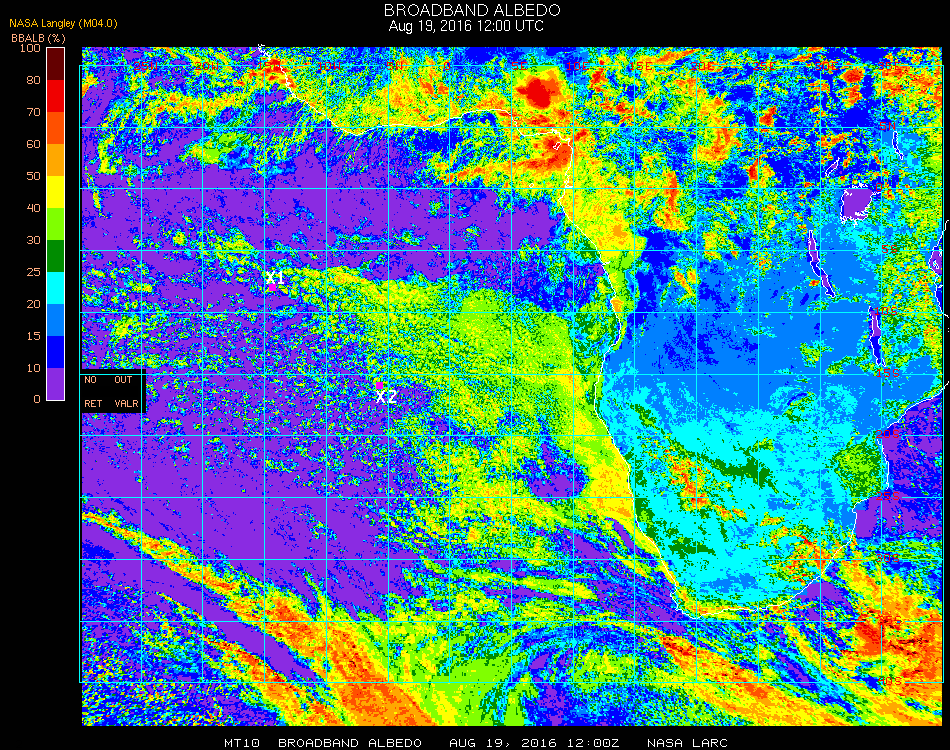Select the yellow 40–50% colorbar segment
This screenshot has height=750, width=950.
coord(56,192)
